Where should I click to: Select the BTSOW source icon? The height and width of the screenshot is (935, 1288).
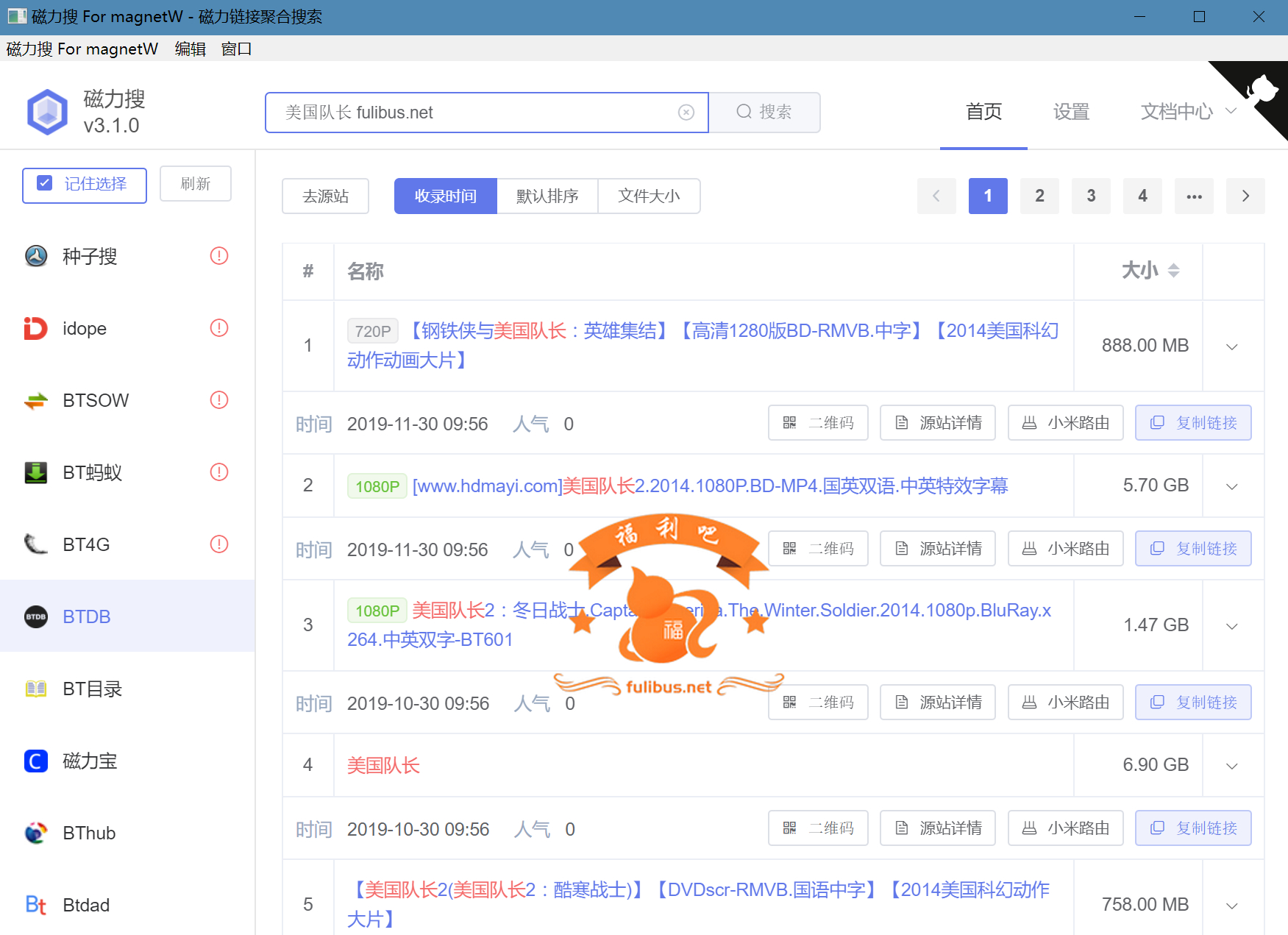pos(36,400)
